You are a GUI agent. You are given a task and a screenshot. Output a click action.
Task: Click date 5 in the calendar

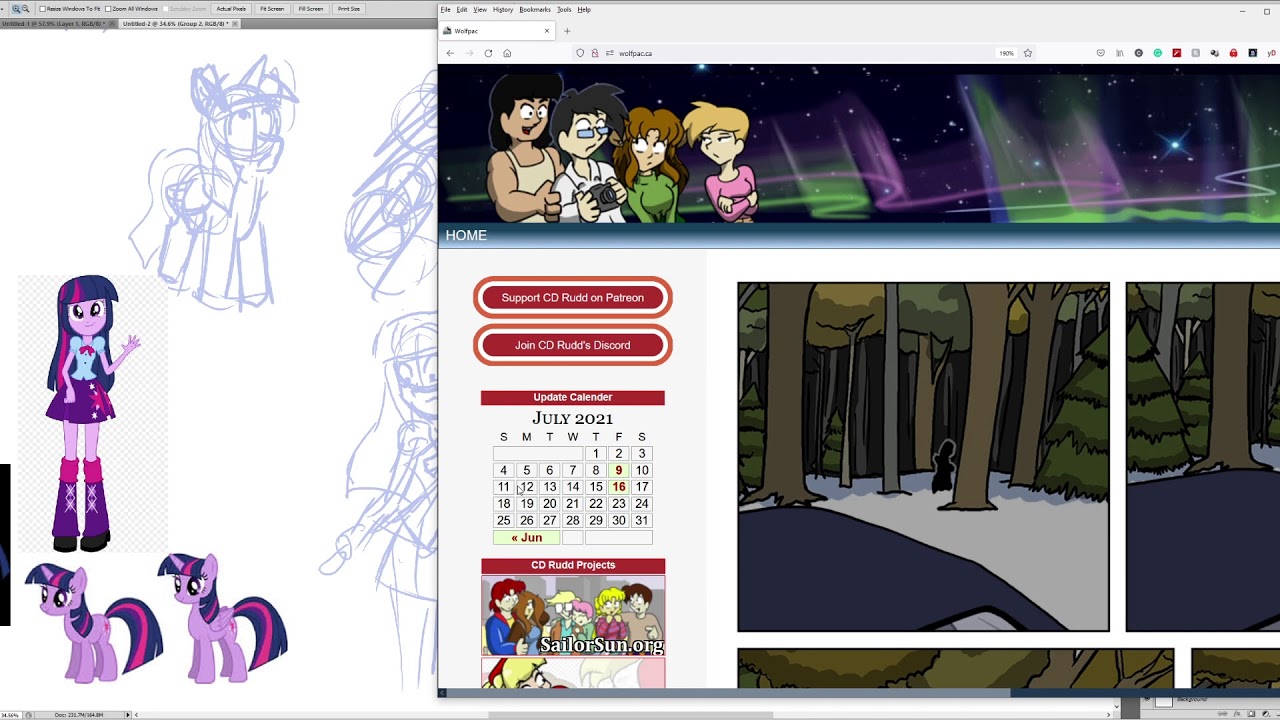point(527,470)
